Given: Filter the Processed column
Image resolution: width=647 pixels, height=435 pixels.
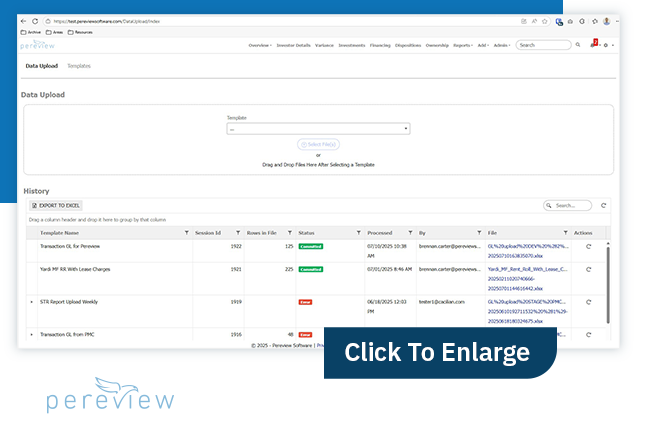Looking at the screenshot, I should (410, 233).
